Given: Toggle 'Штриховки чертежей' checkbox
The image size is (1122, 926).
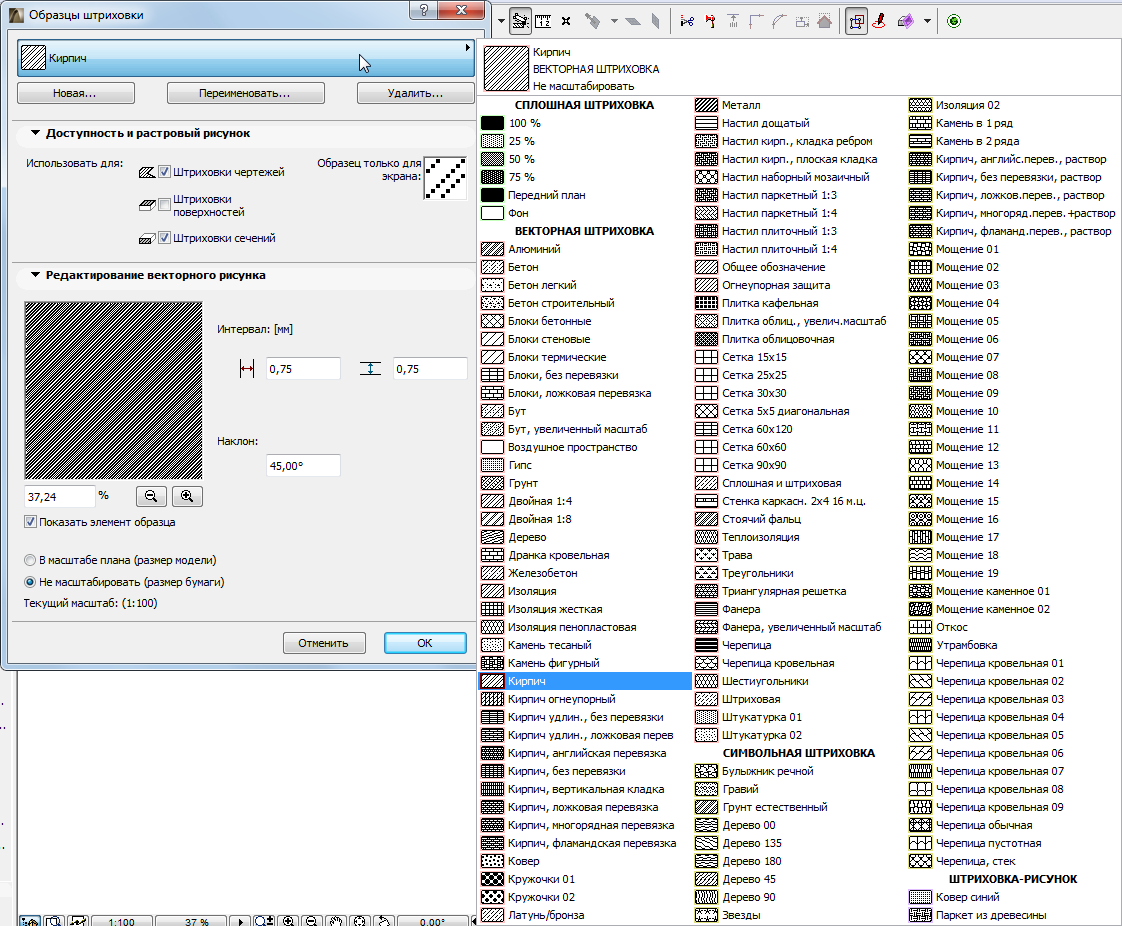Looking at the screenshot, I should pos(164,172).
